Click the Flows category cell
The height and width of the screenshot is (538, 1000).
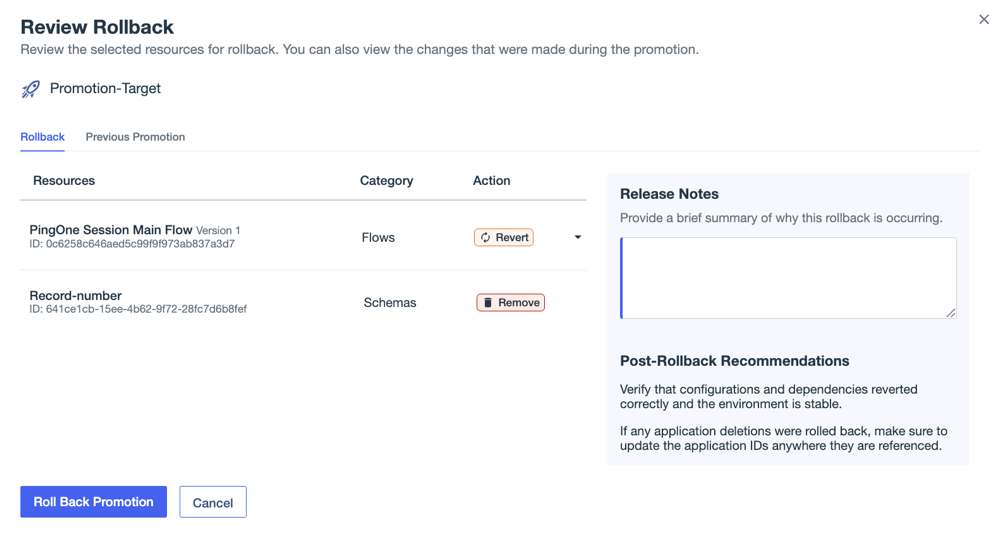[x=378, y=237]
